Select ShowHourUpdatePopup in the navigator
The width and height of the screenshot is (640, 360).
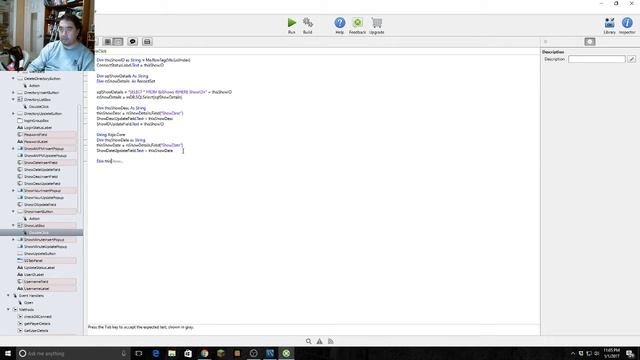click(44, 198)
